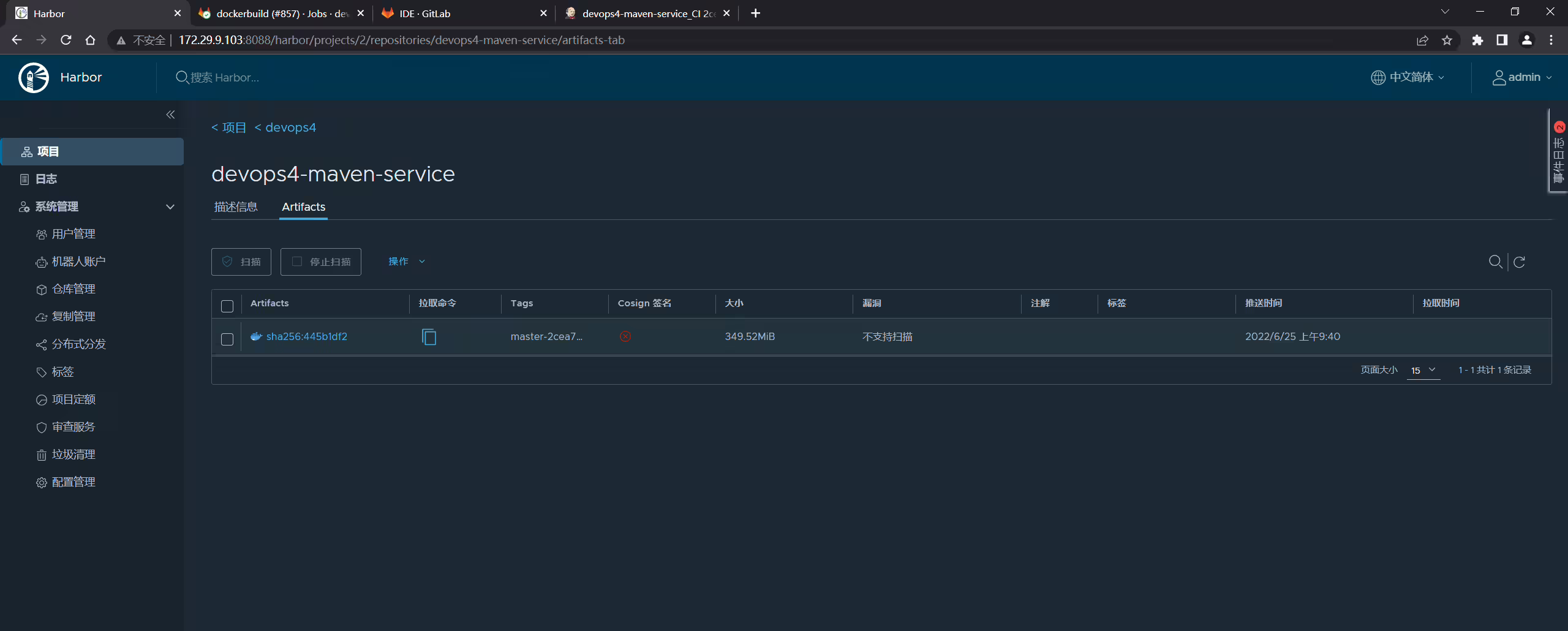Screen dimensions: 1568x631
Task: Open browser extensions puzzle icon
Action: (x=1477, y=40)
